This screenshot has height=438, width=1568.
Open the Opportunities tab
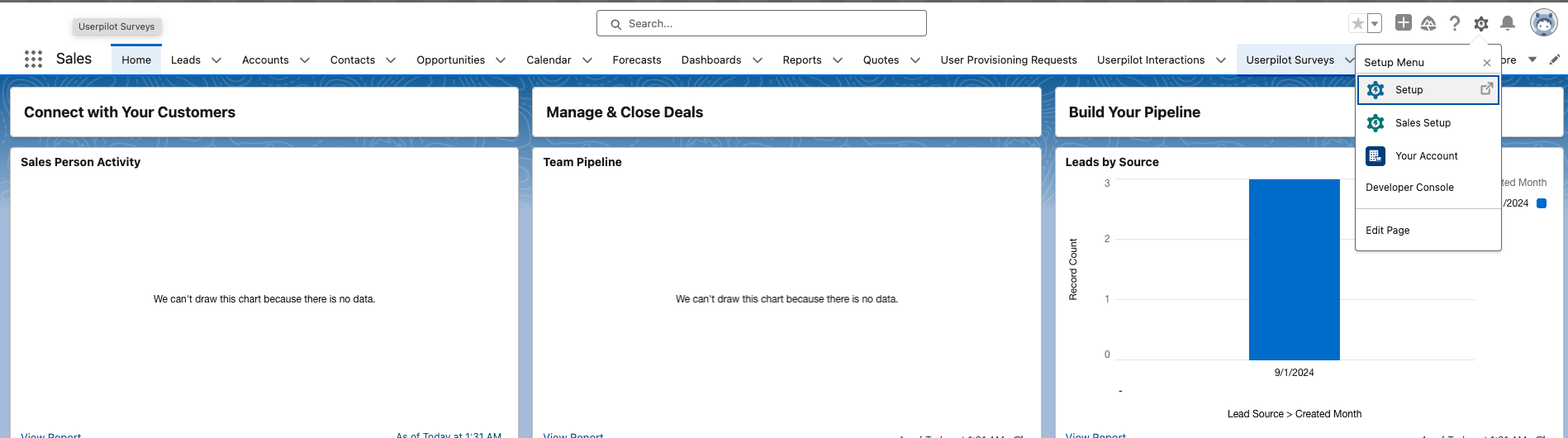pos(450,60)
